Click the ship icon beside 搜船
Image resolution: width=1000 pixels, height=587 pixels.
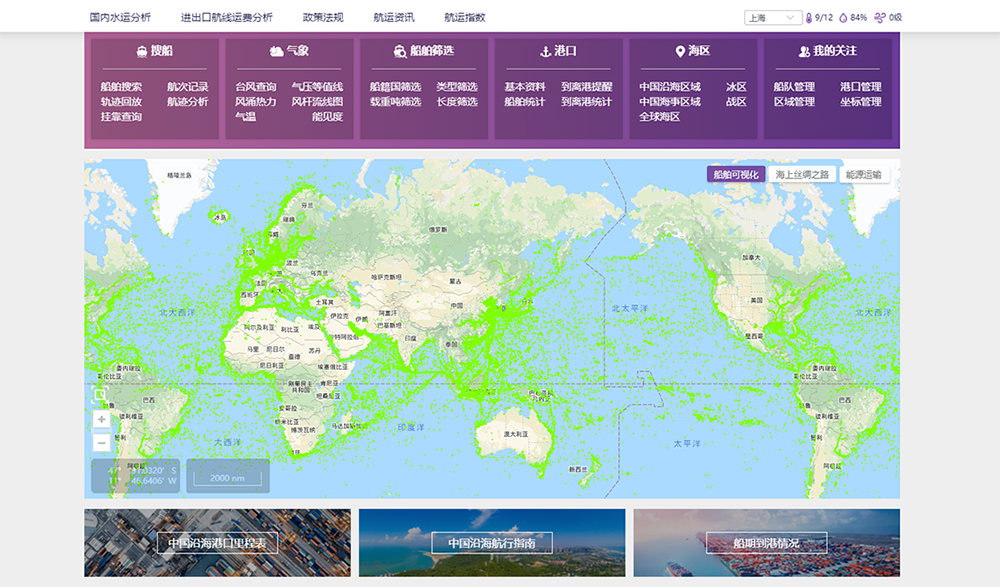141,51
